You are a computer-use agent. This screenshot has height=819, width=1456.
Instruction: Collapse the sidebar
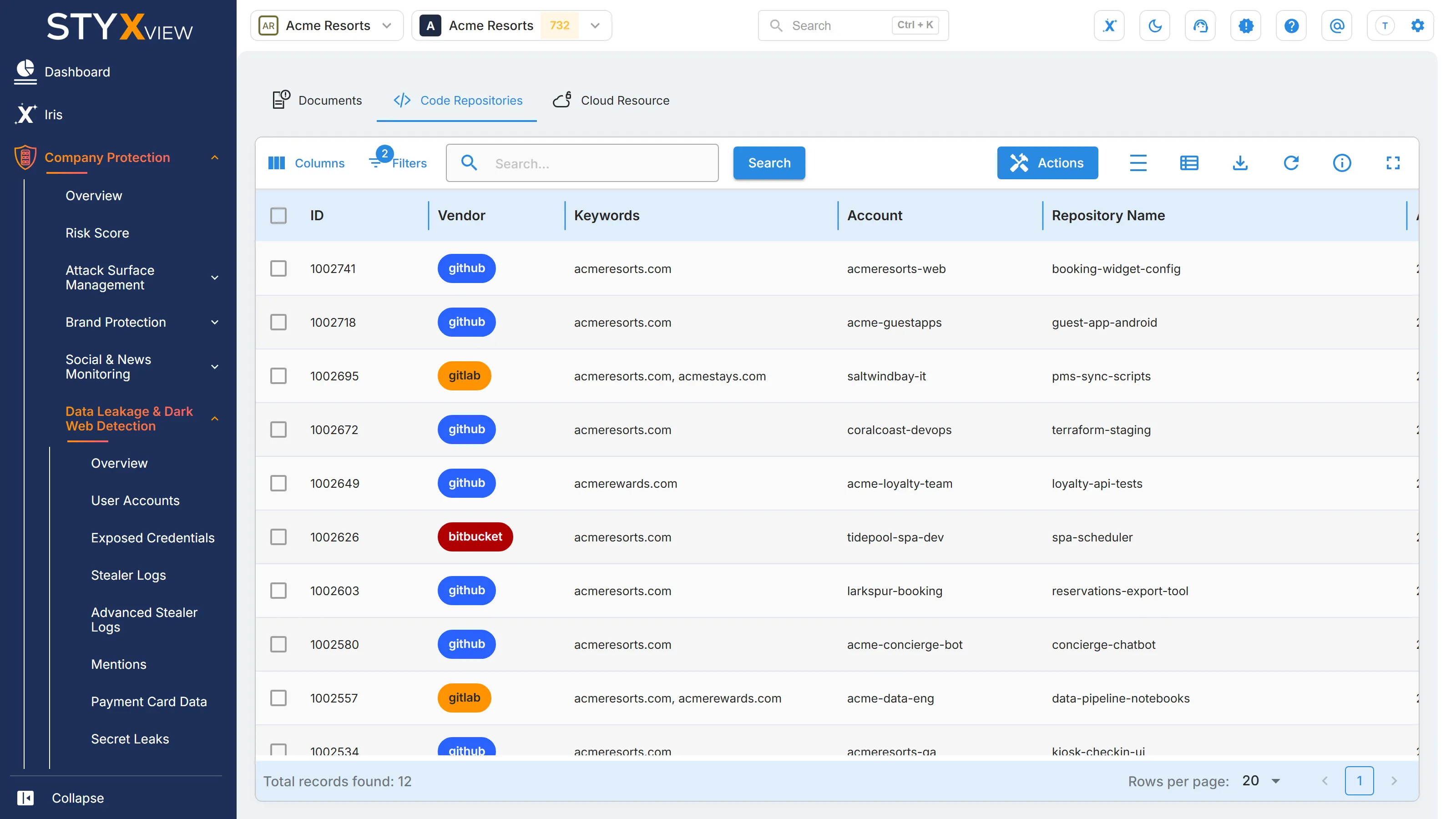61,798
